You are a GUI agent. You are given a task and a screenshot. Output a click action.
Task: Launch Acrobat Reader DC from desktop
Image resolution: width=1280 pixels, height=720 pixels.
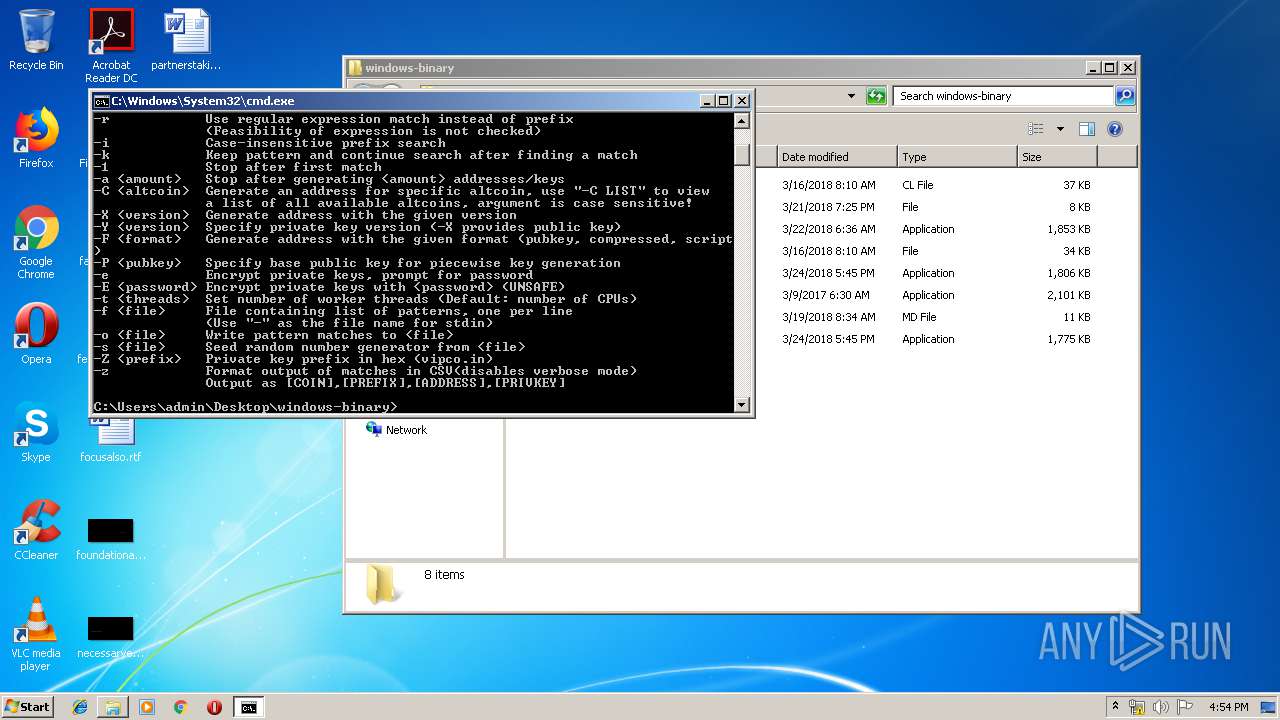111,45
